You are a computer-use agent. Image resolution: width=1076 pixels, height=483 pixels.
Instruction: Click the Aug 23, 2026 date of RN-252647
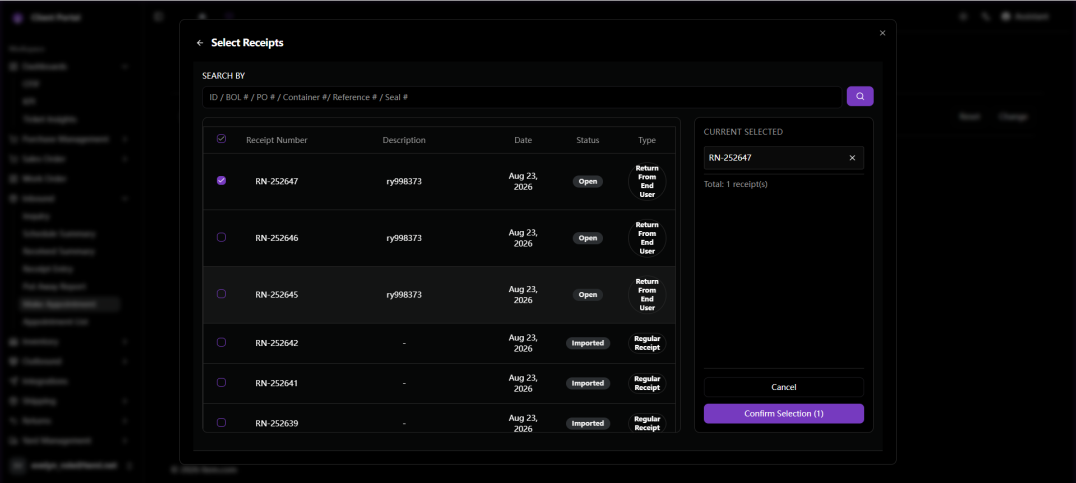523,181
